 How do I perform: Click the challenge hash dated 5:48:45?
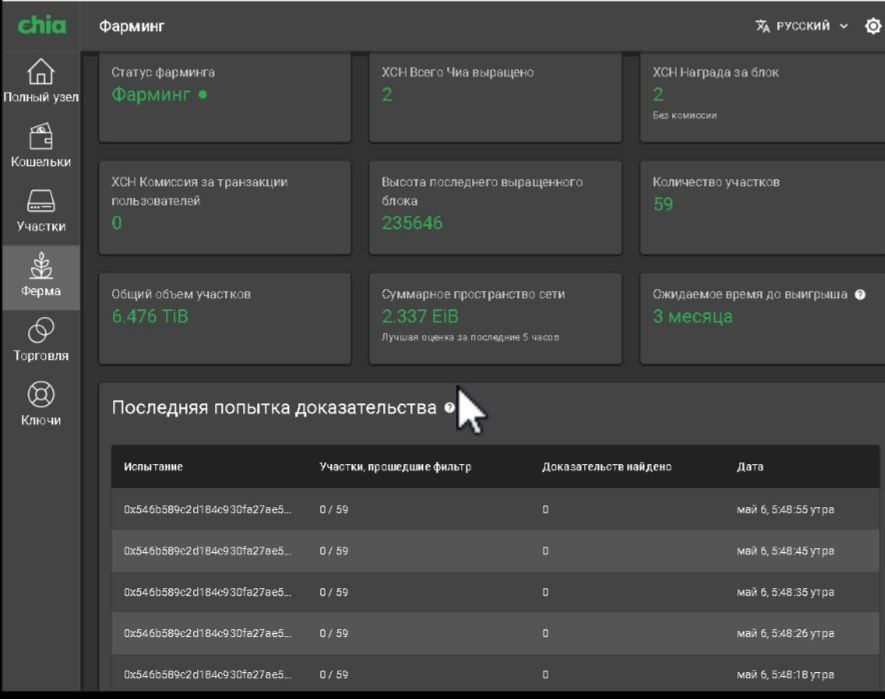pos(207,551)
